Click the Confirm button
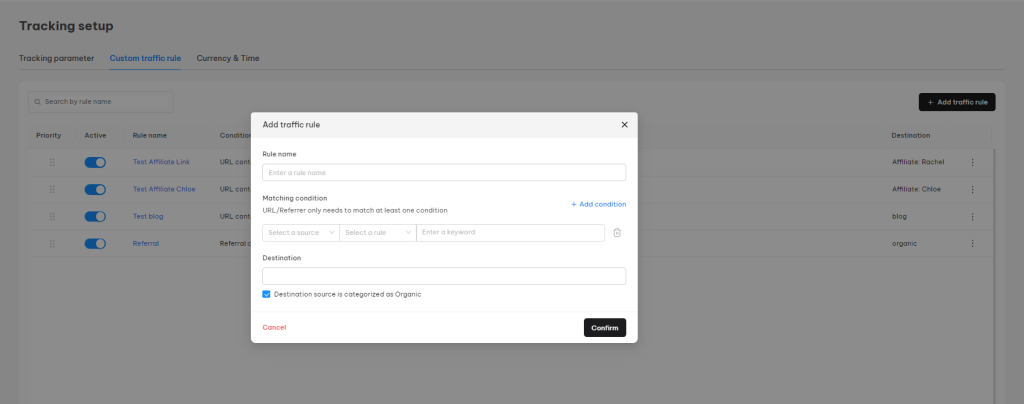The height and width of the screenshot is (404, 1024). tap(605, 328)
